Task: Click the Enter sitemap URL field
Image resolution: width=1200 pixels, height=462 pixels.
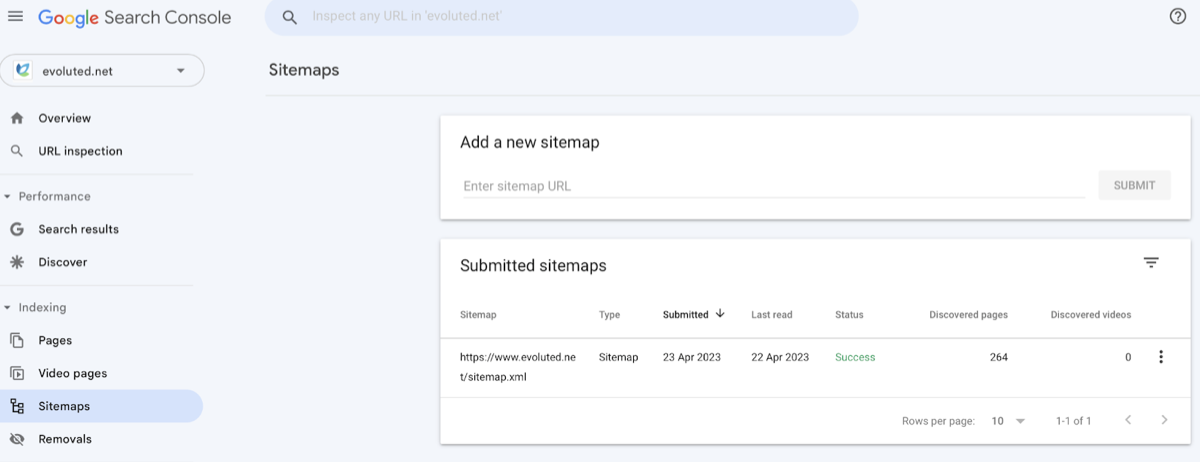Action: 772,186
